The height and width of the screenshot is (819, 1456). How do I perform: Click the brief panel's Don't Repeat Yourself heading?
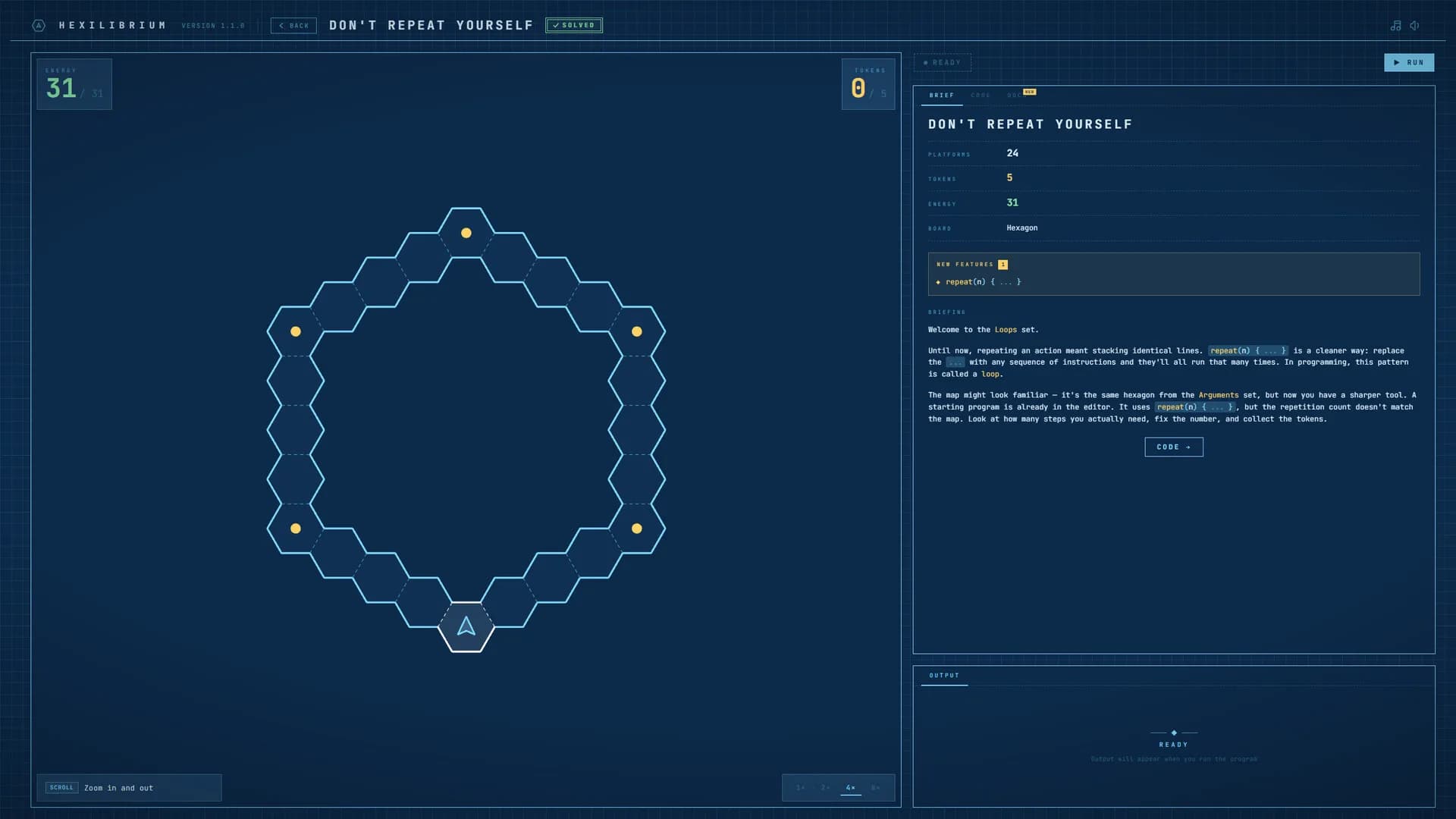1030,124
